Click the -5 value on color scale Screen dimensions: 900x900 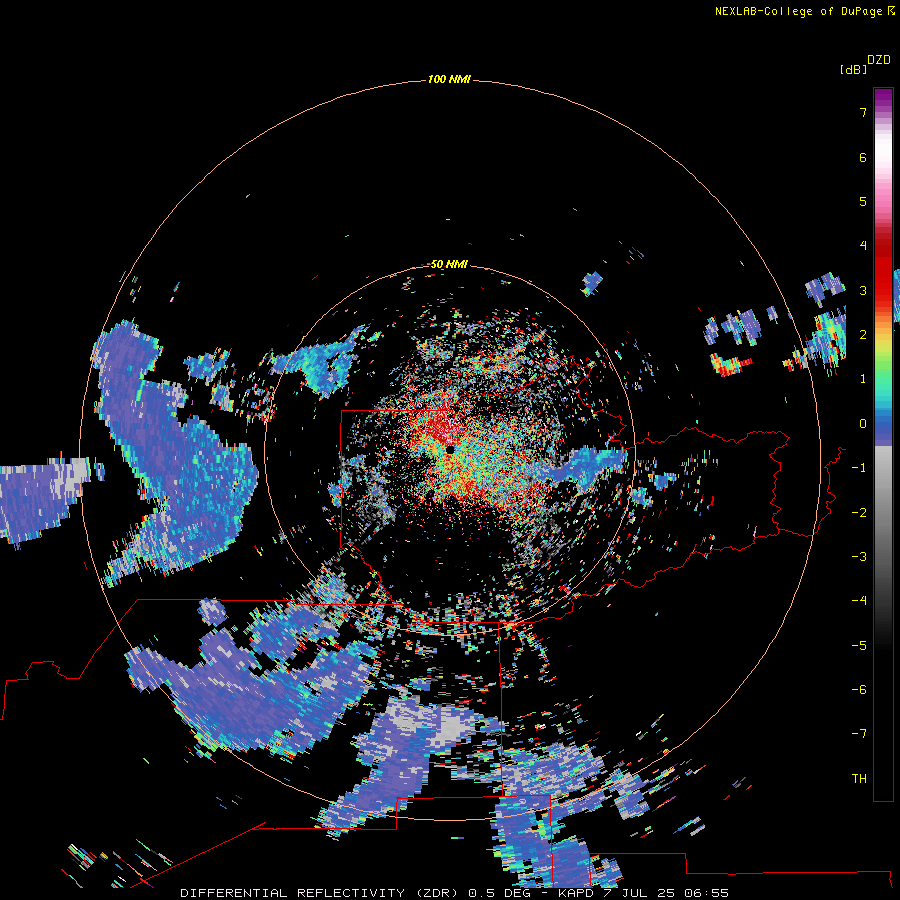[859, 646]
